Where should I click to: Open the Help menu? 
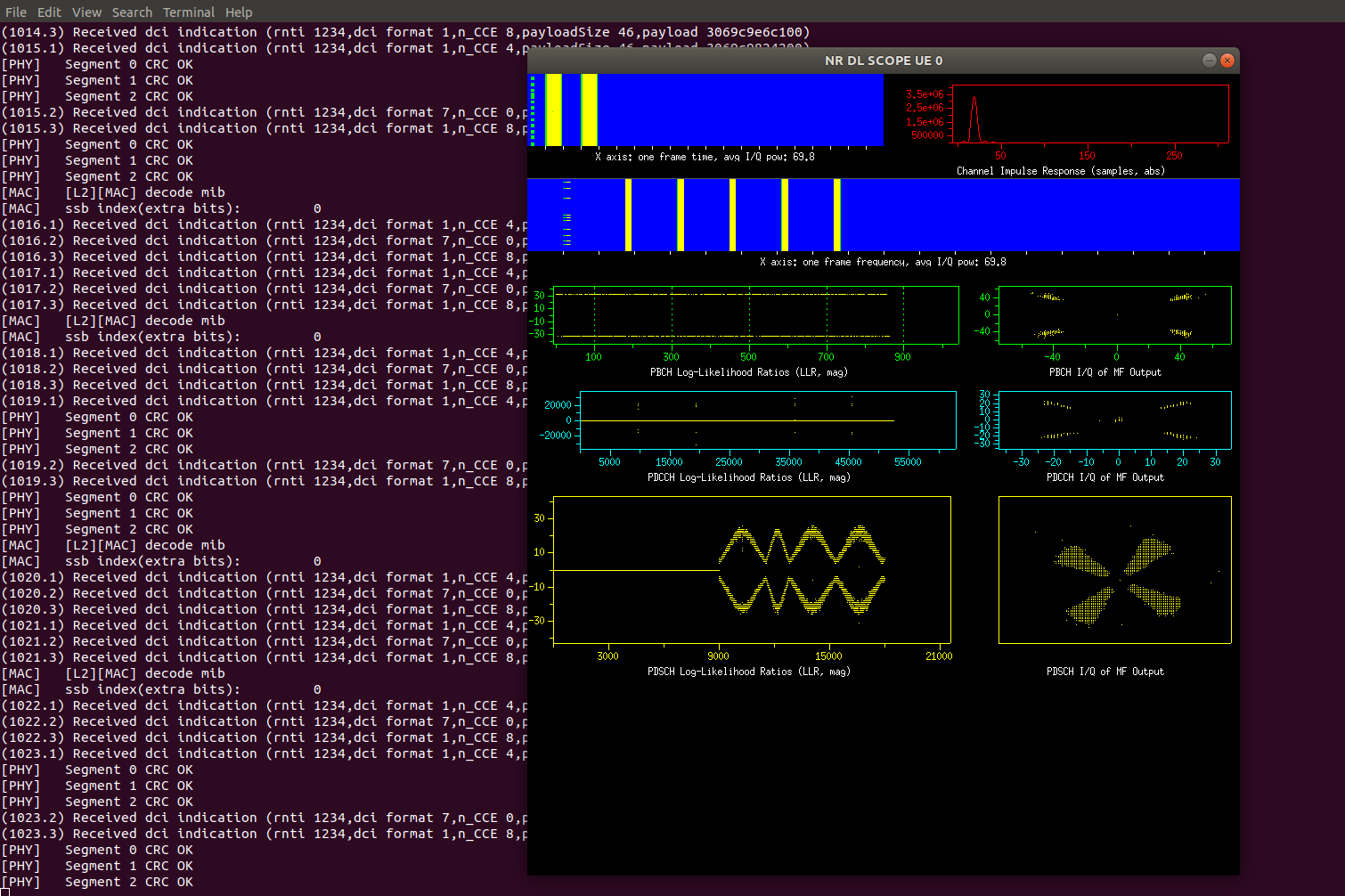(x=239, y=12)
